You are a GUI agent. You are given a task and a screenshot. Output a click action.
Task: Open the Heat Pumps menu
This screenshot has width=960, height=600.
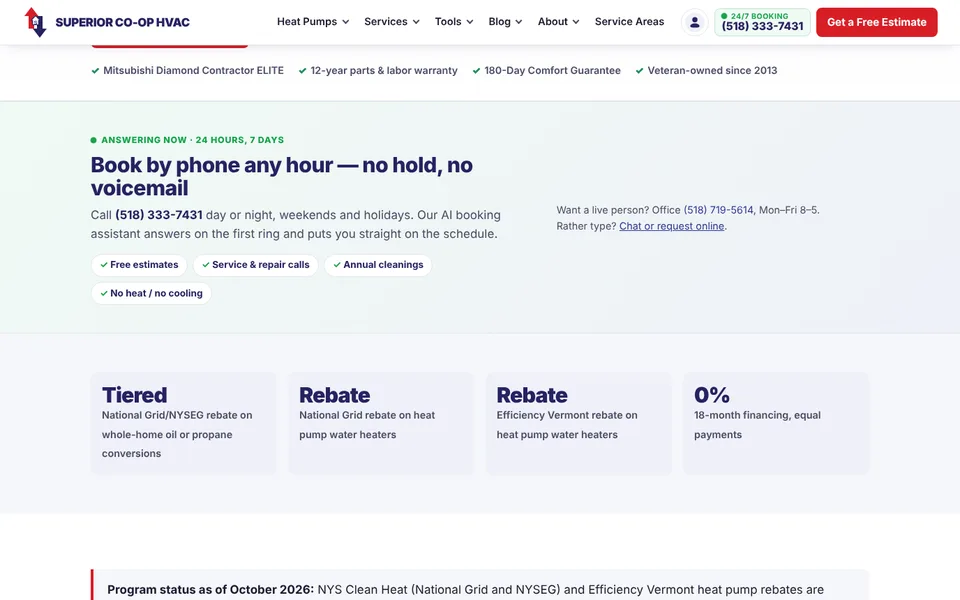(x=313, y=21)
